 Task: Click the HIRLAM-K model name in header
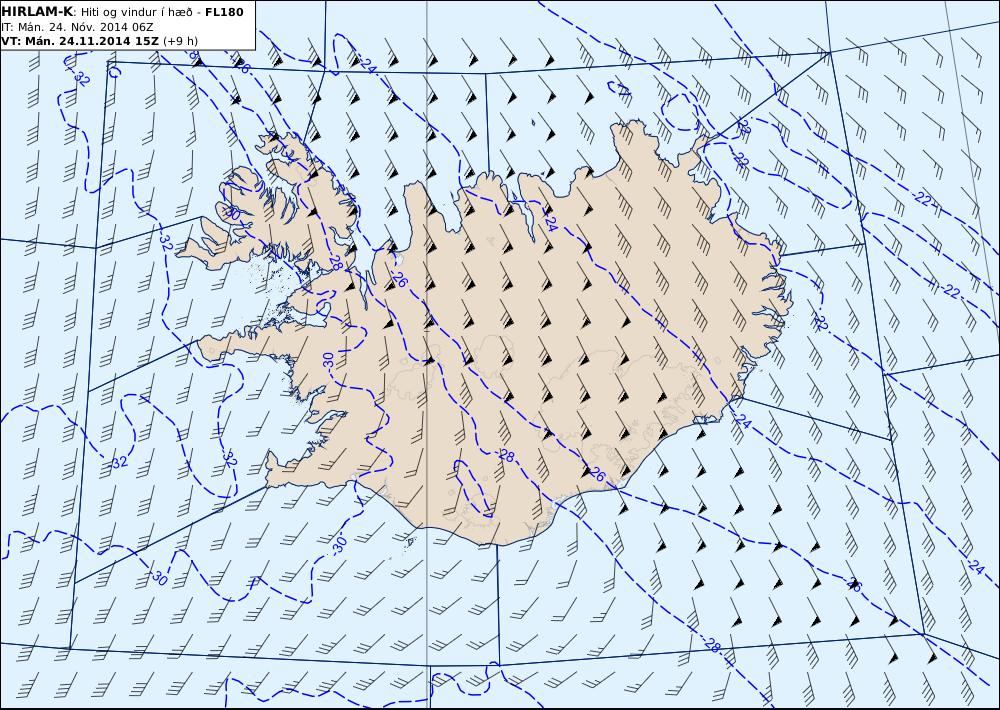point(38,12)
